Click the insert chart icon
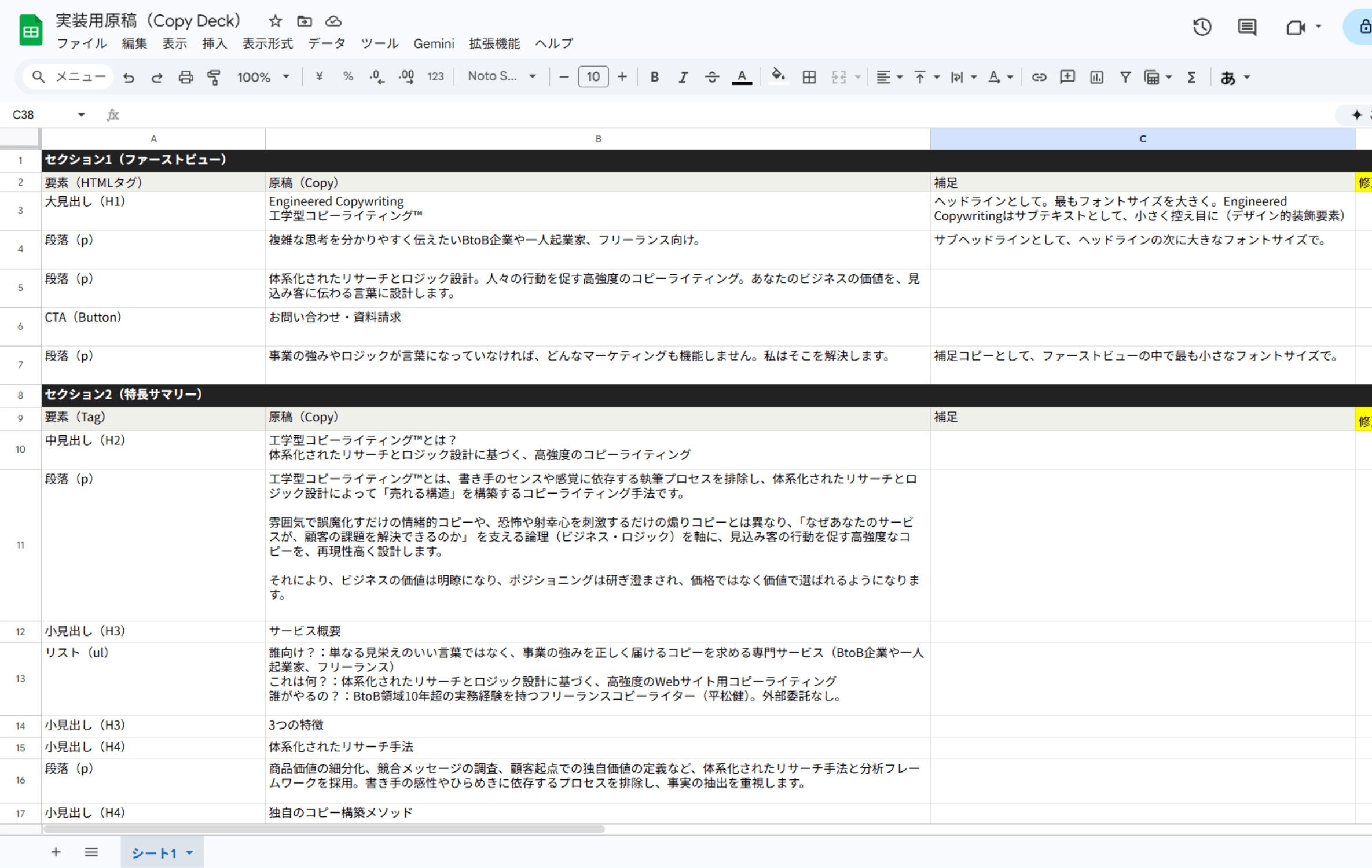The image size is (1372, 868). click(x=1096, y=77)
